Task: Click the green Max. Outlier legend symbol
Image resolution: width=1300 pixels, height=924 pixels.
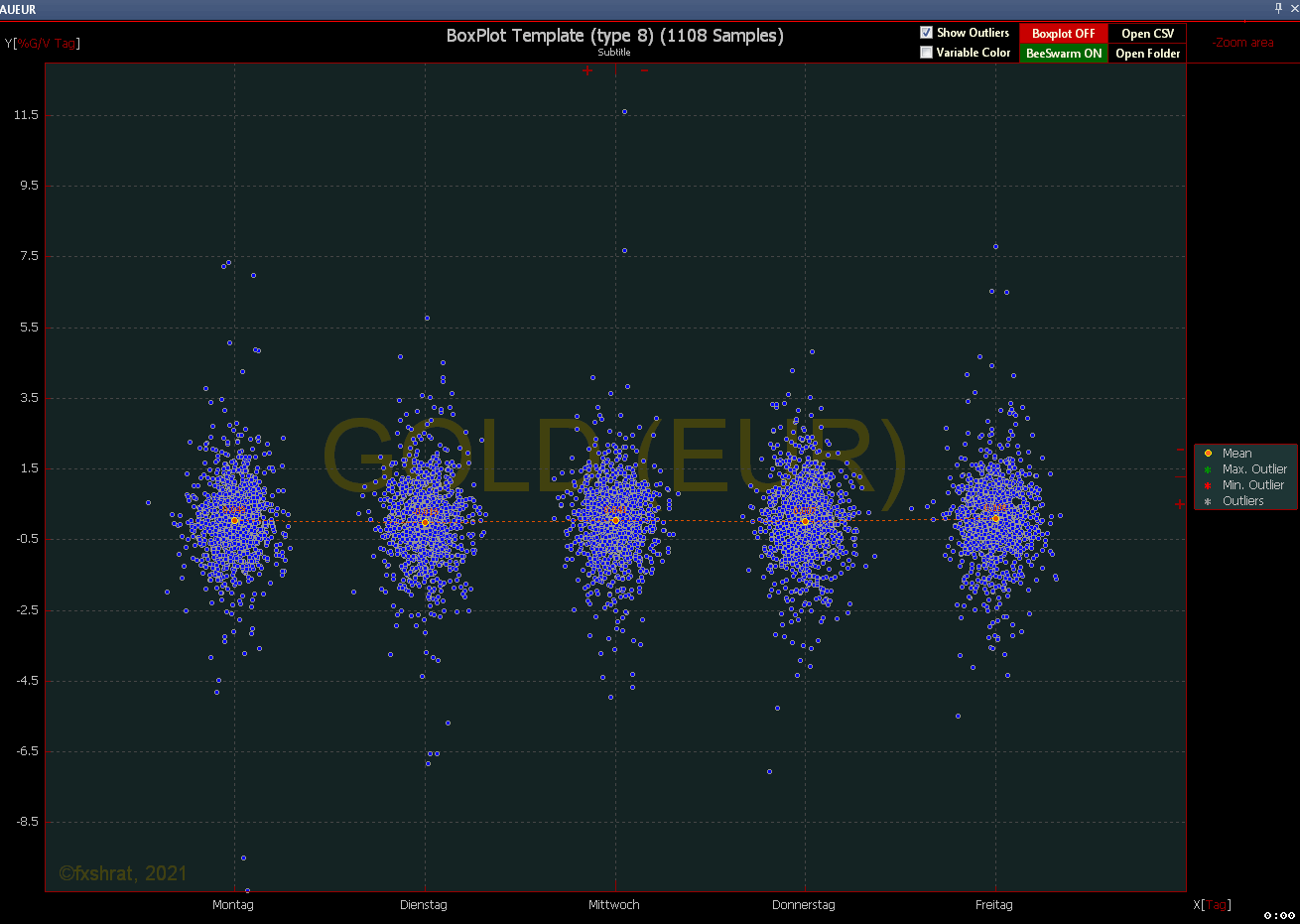Action: coord(1208,469)
